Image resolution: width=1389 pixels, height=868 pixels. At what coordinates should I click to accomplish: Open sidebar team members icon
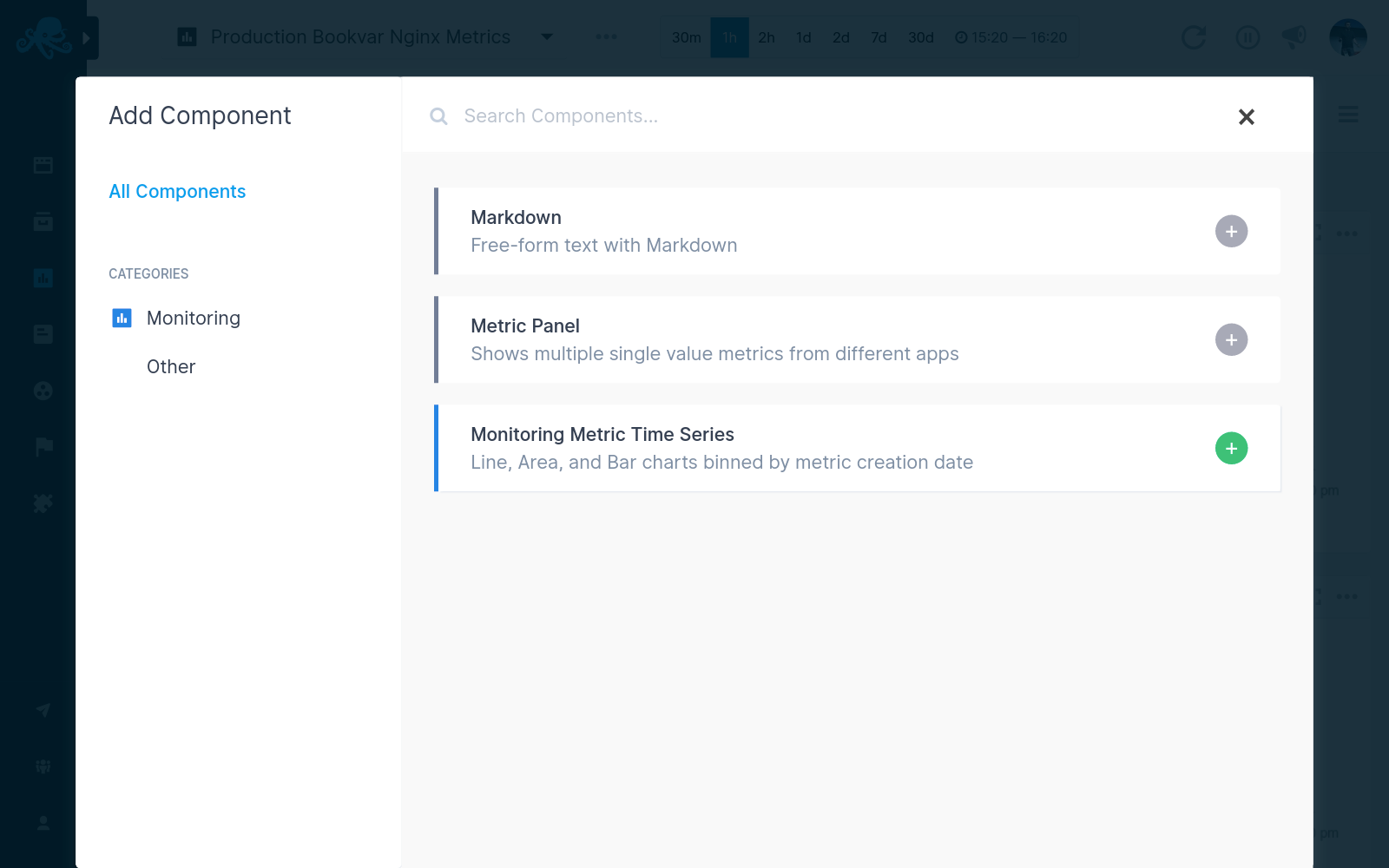(x=43, y=766)
